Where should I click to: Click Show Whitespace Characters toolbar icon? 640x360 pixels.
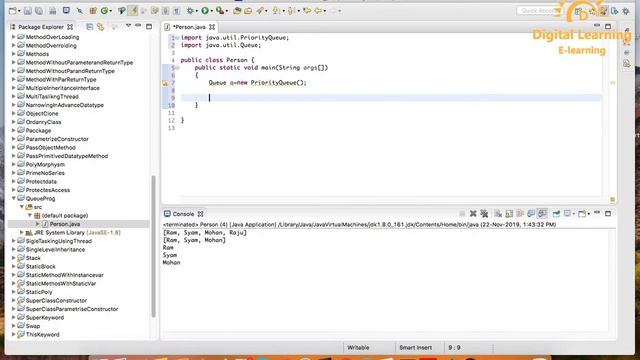176,11
